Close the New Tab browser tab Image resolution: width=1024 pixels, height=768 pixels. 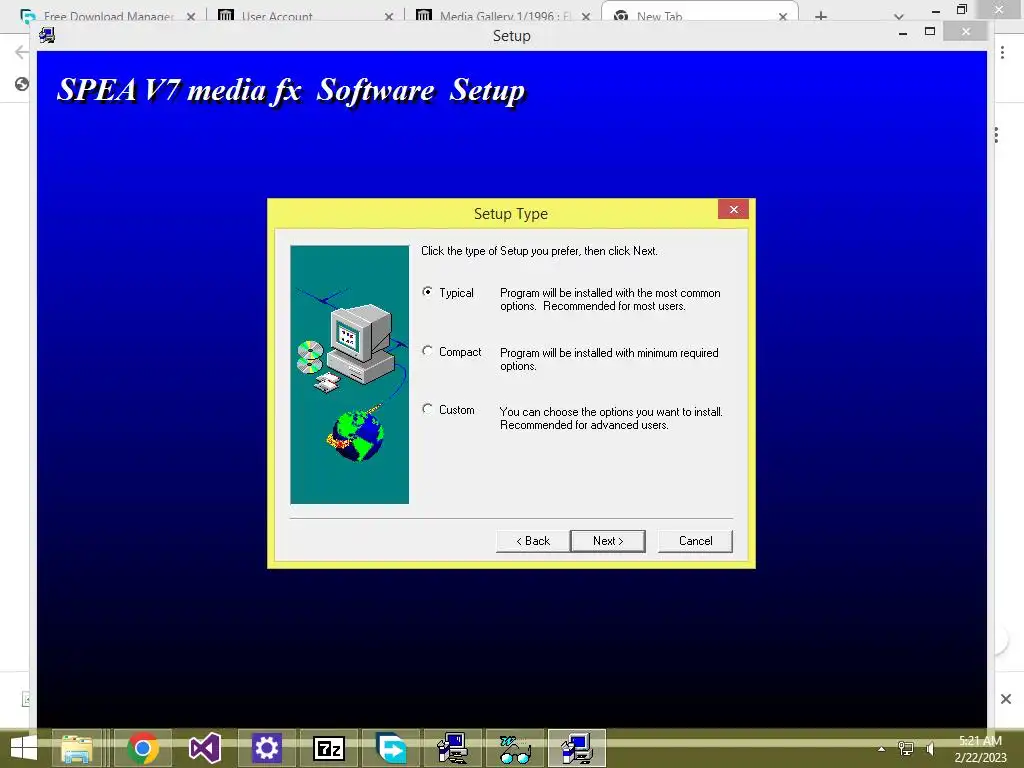tap(783, 16)
